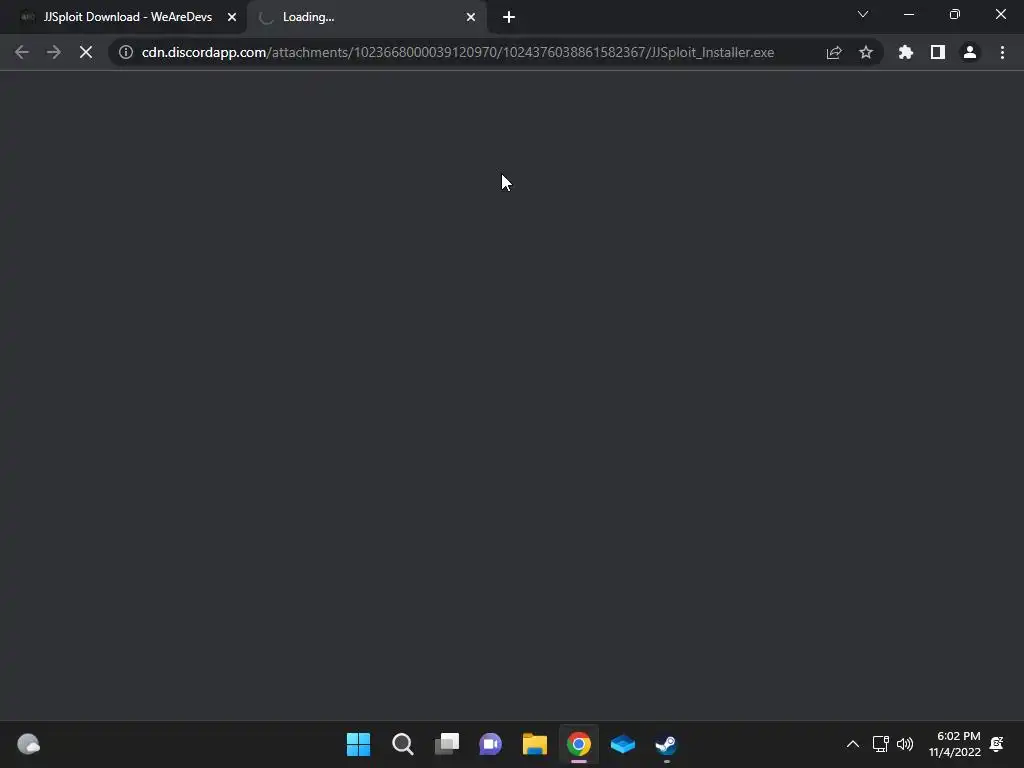Screen dimensions: 1024x768
Task: Open File Explorer from taskbar
Action: (535, 744)
